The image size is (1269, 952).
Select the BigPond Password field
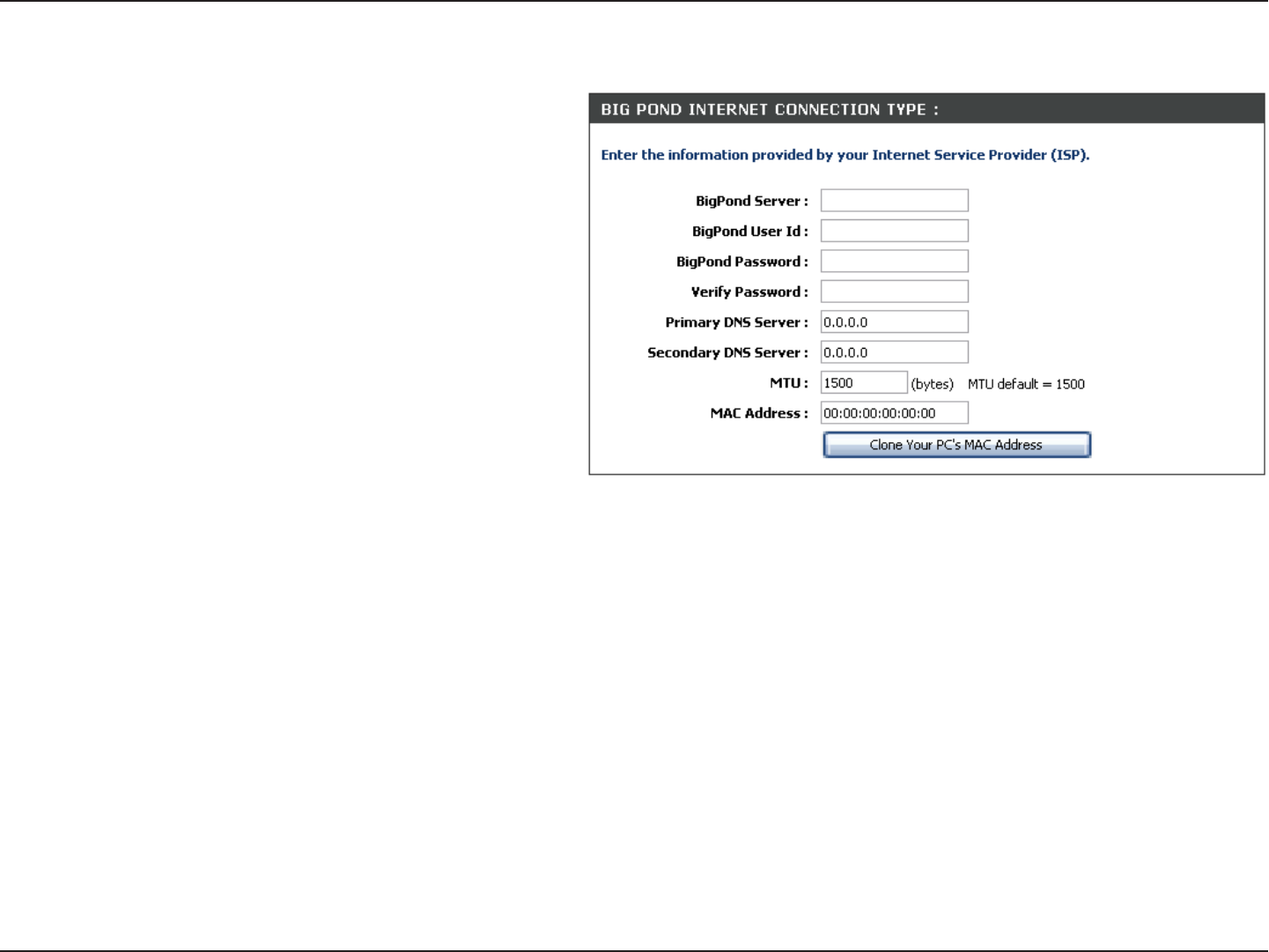[x=895, y=262]
